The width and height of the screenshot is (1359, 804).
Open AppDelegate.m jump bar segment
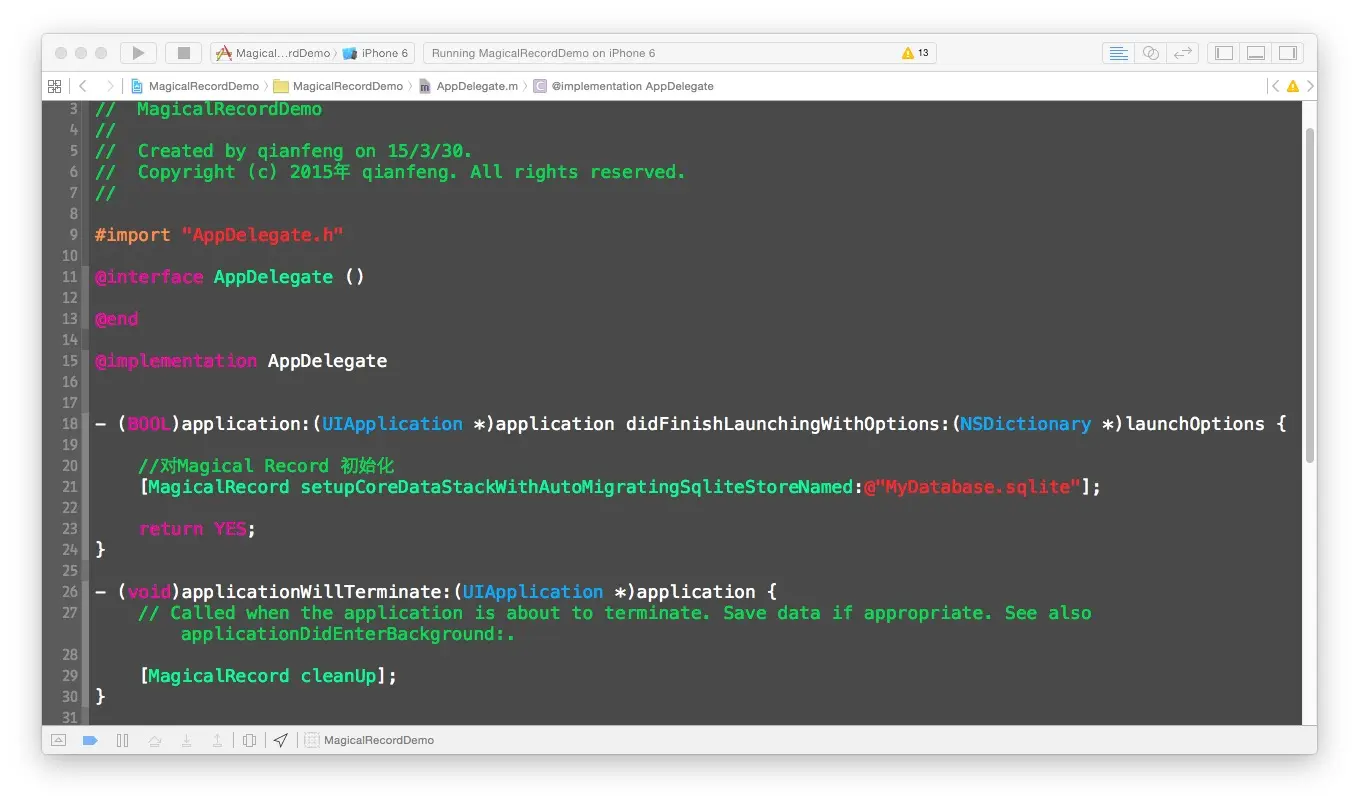click(x=469, y=86)
